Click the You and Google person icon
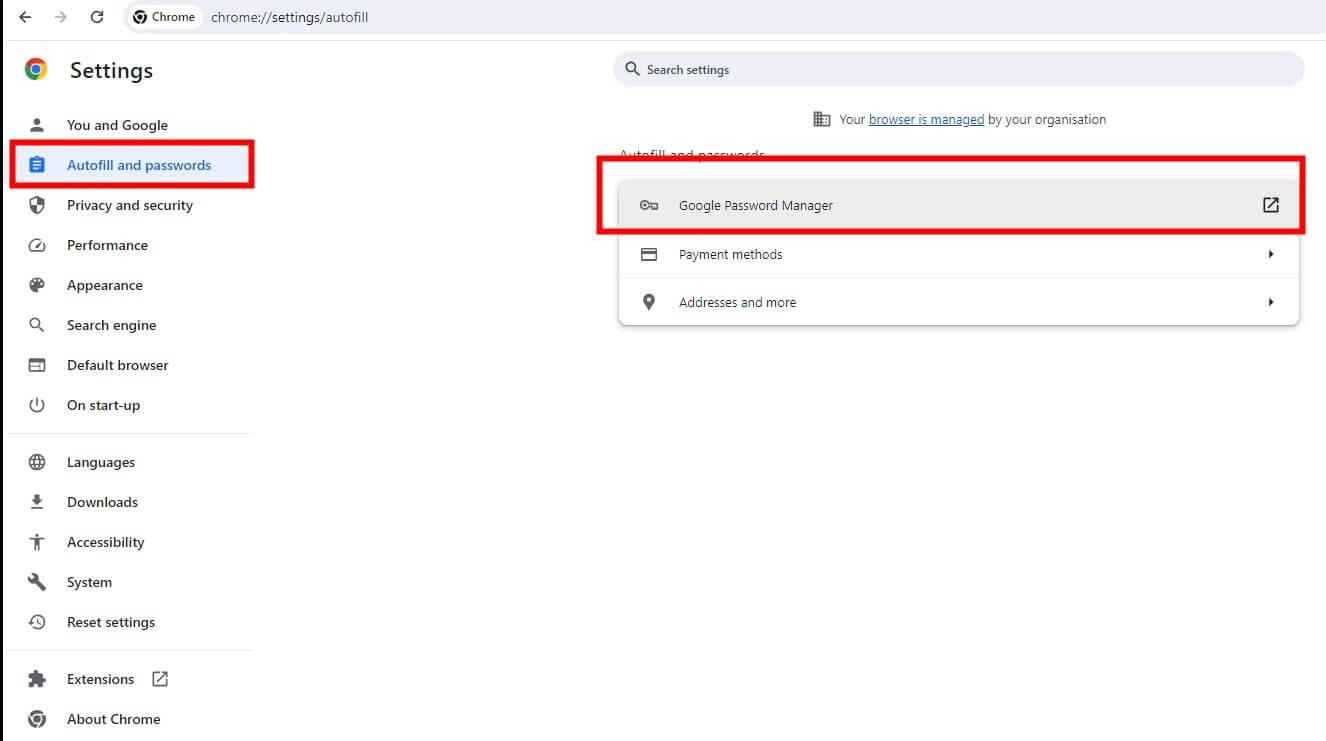 37,125
